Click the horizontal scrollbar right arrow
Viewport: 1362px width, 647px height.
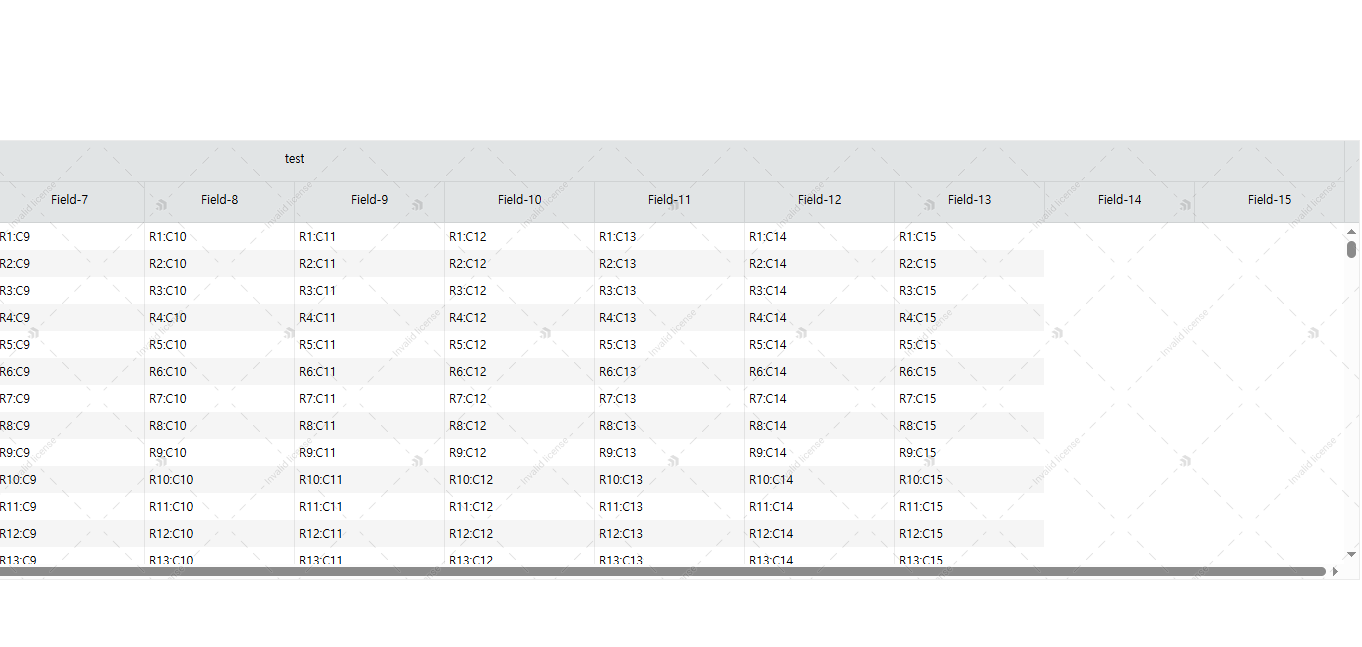1335,572
